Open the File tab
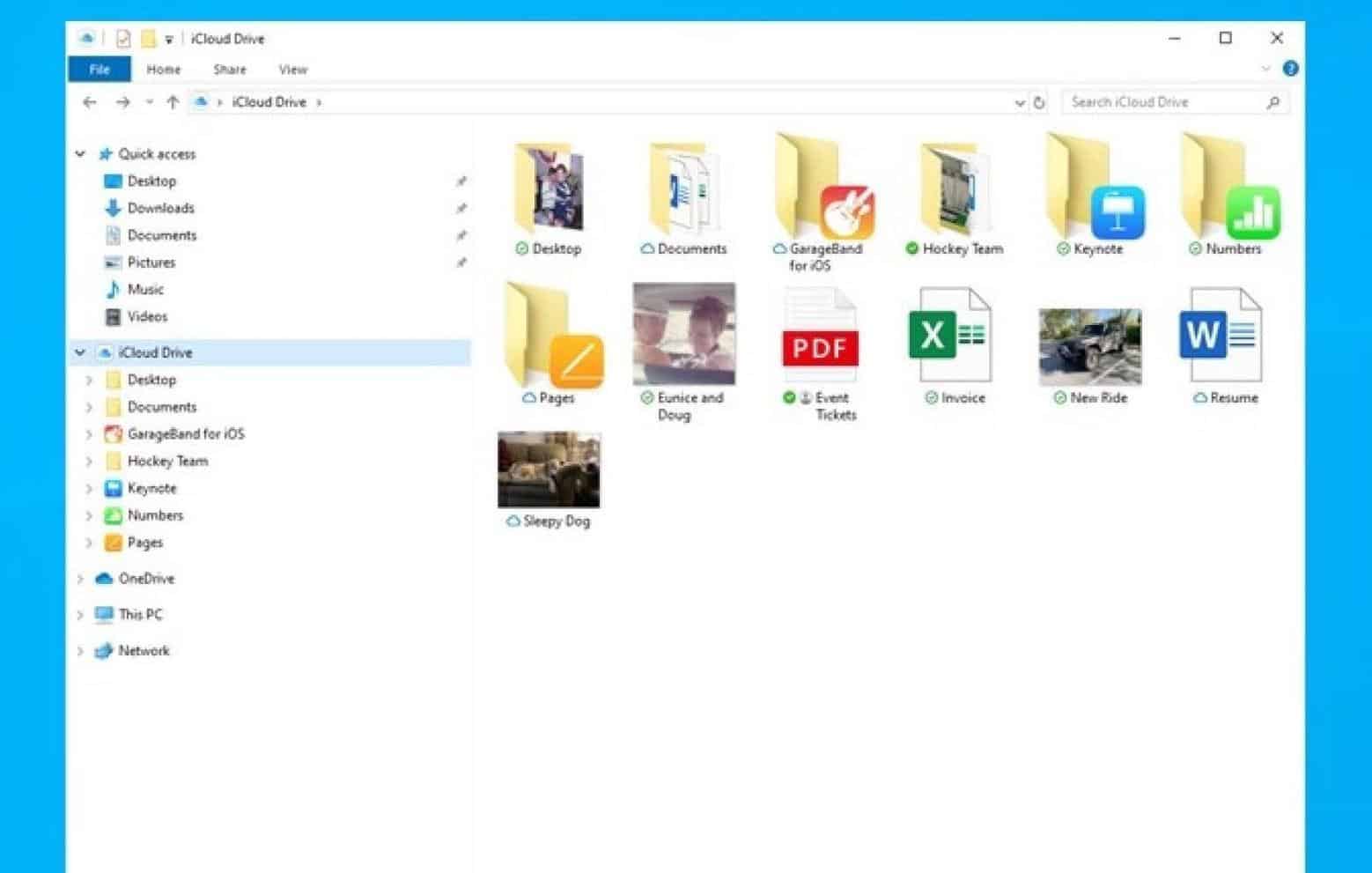Viewport: 1372px width, 873px height. pos(100,70)
